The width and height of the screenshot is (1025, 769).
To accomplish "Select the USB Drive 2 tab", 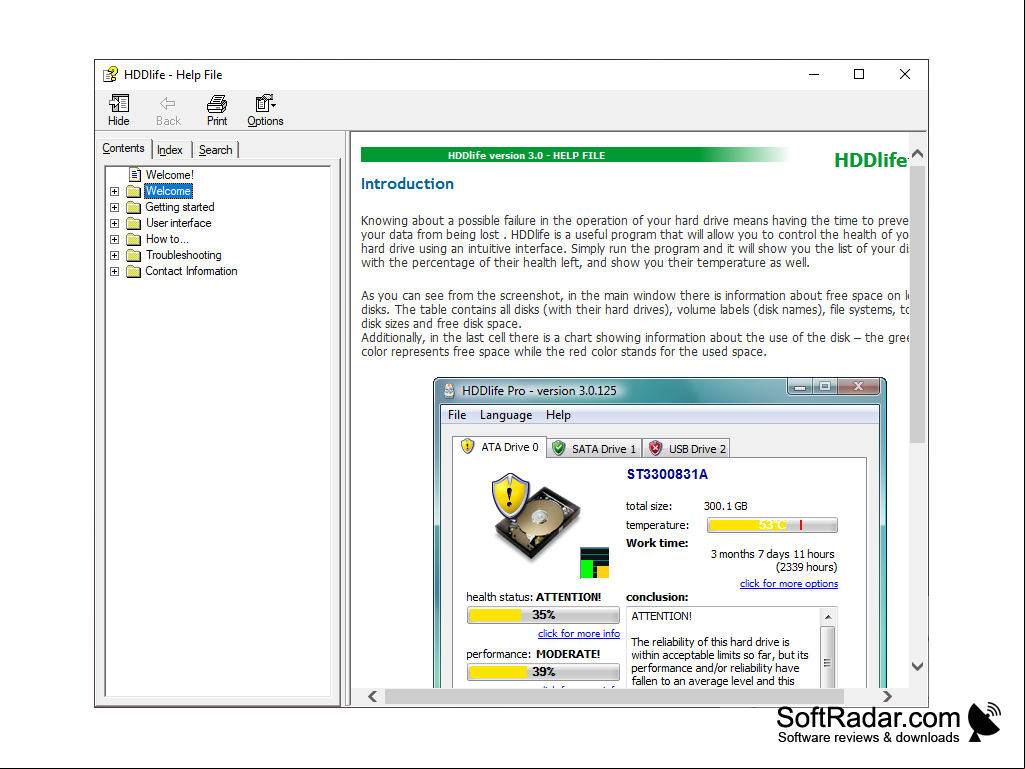I will point(686,449).
